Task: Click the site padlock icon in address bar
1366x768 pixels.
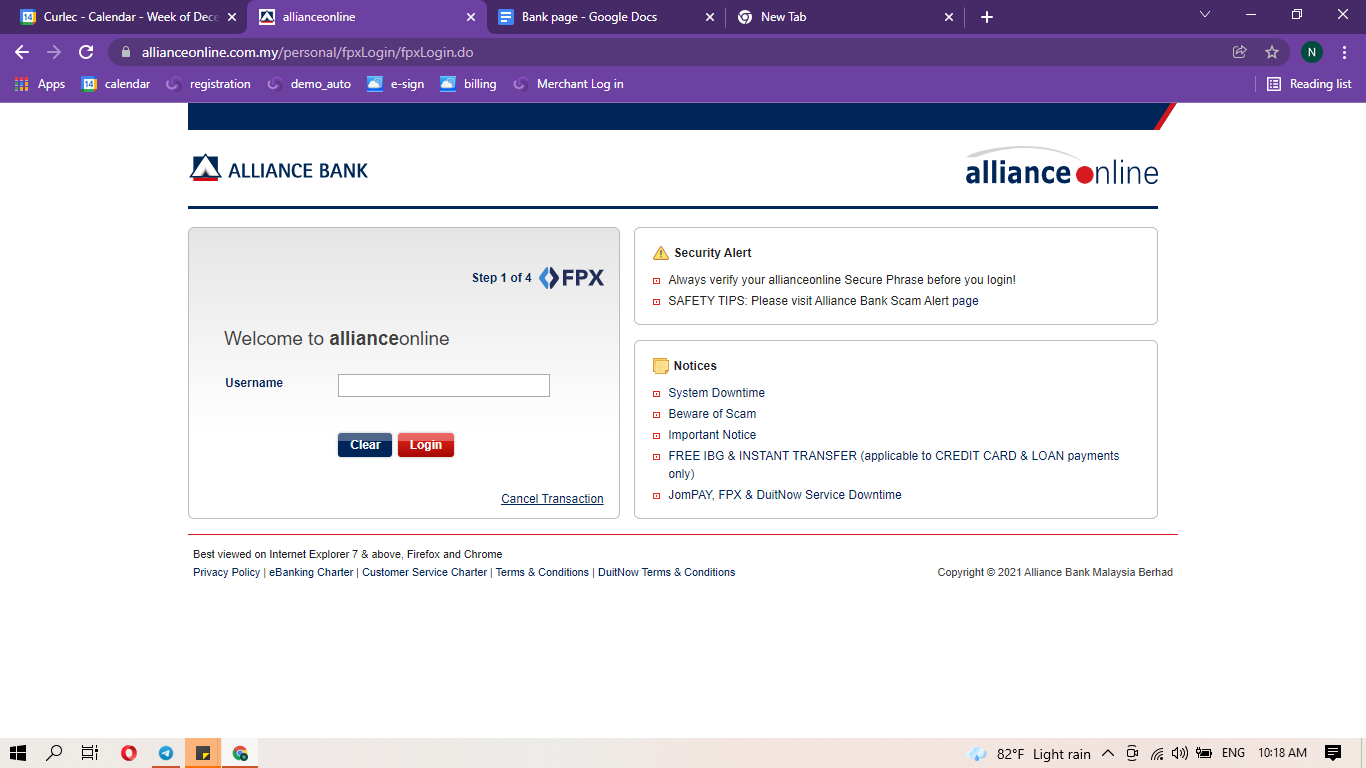Action: tap(125, 52)
